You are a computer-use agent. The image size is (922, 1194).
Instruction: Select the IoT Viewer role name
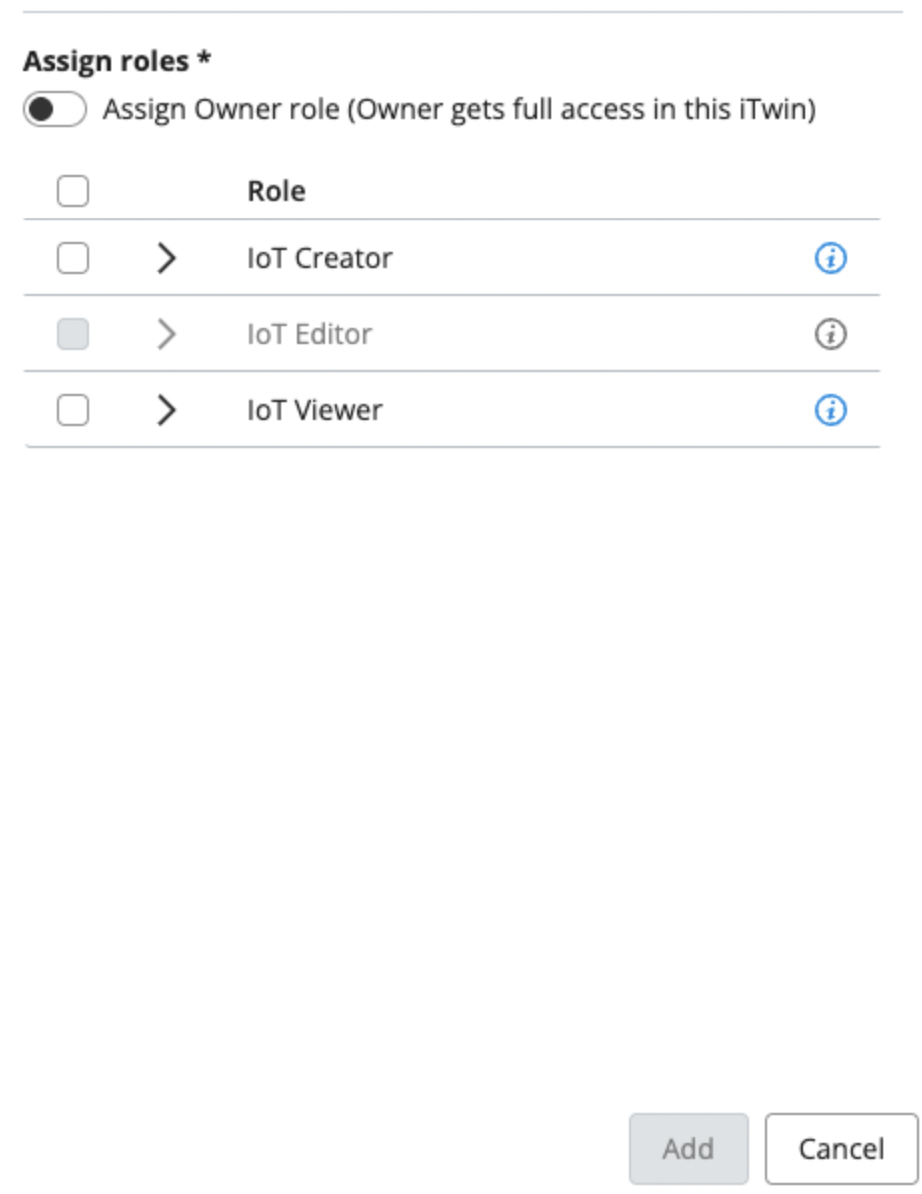[x=315, y=410]
